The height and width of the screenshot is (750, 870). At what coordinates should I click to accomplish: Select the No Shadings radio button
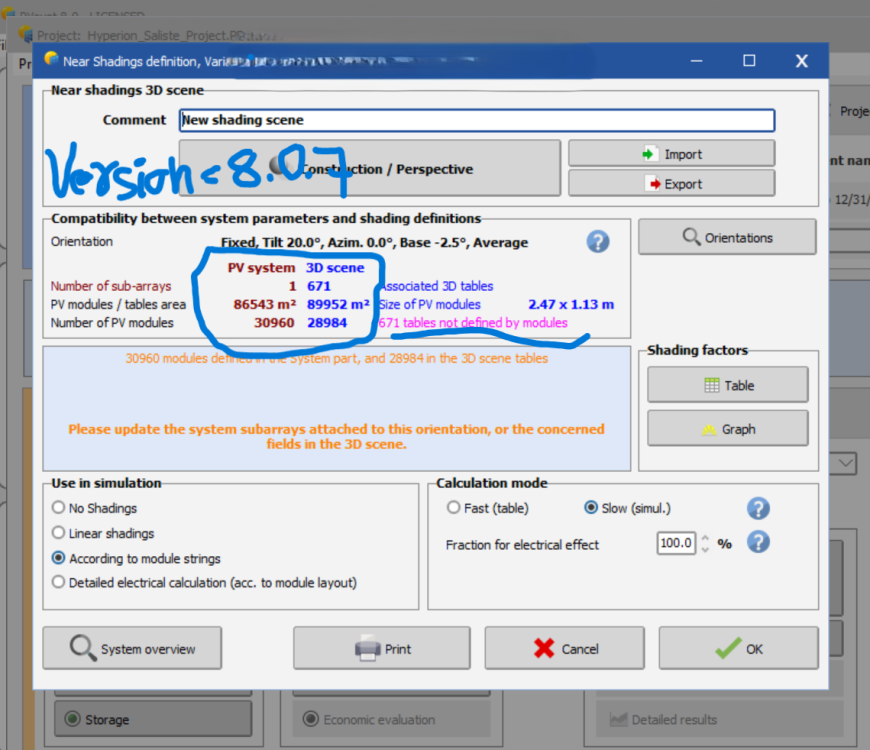click(57, 507)
